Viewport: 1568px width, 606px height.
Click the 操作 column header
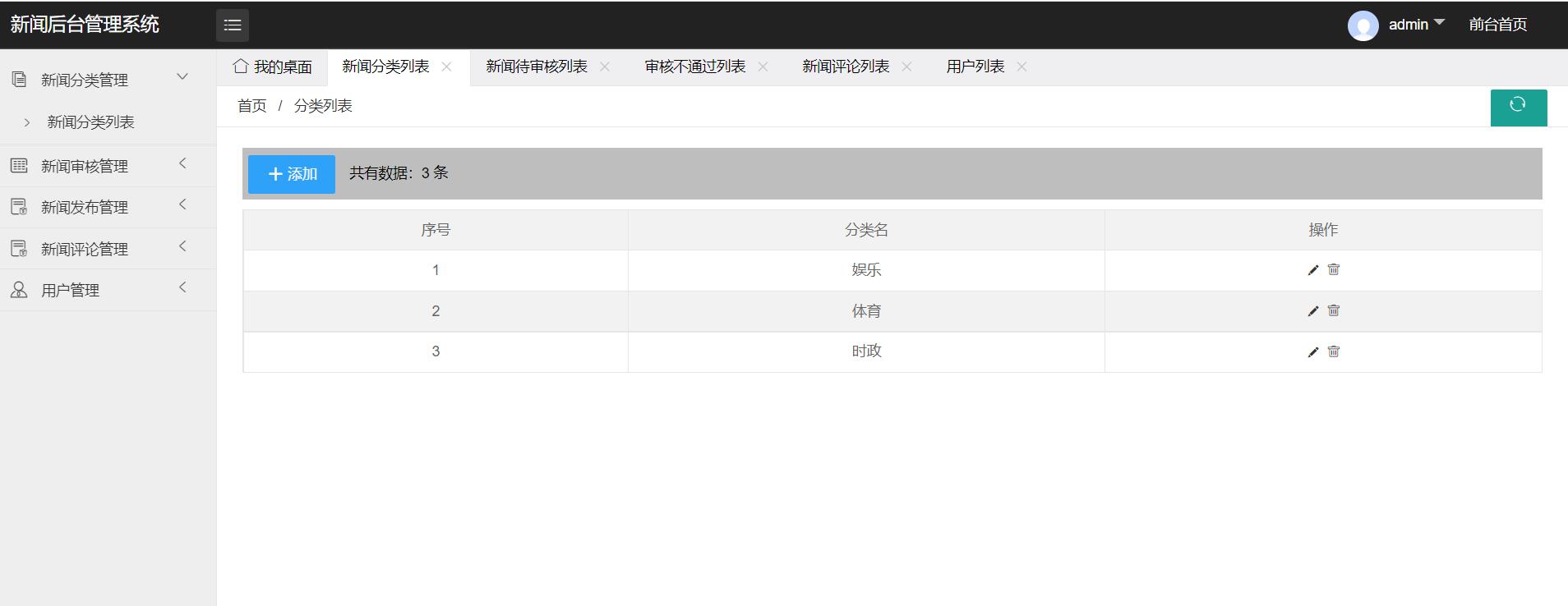tap(1323, 230)
